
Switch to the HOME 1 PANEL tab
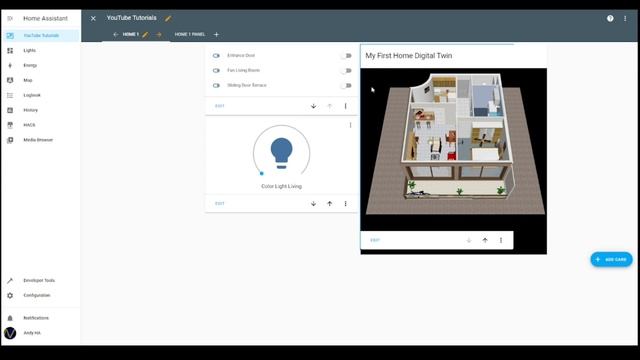pos(190,35)
